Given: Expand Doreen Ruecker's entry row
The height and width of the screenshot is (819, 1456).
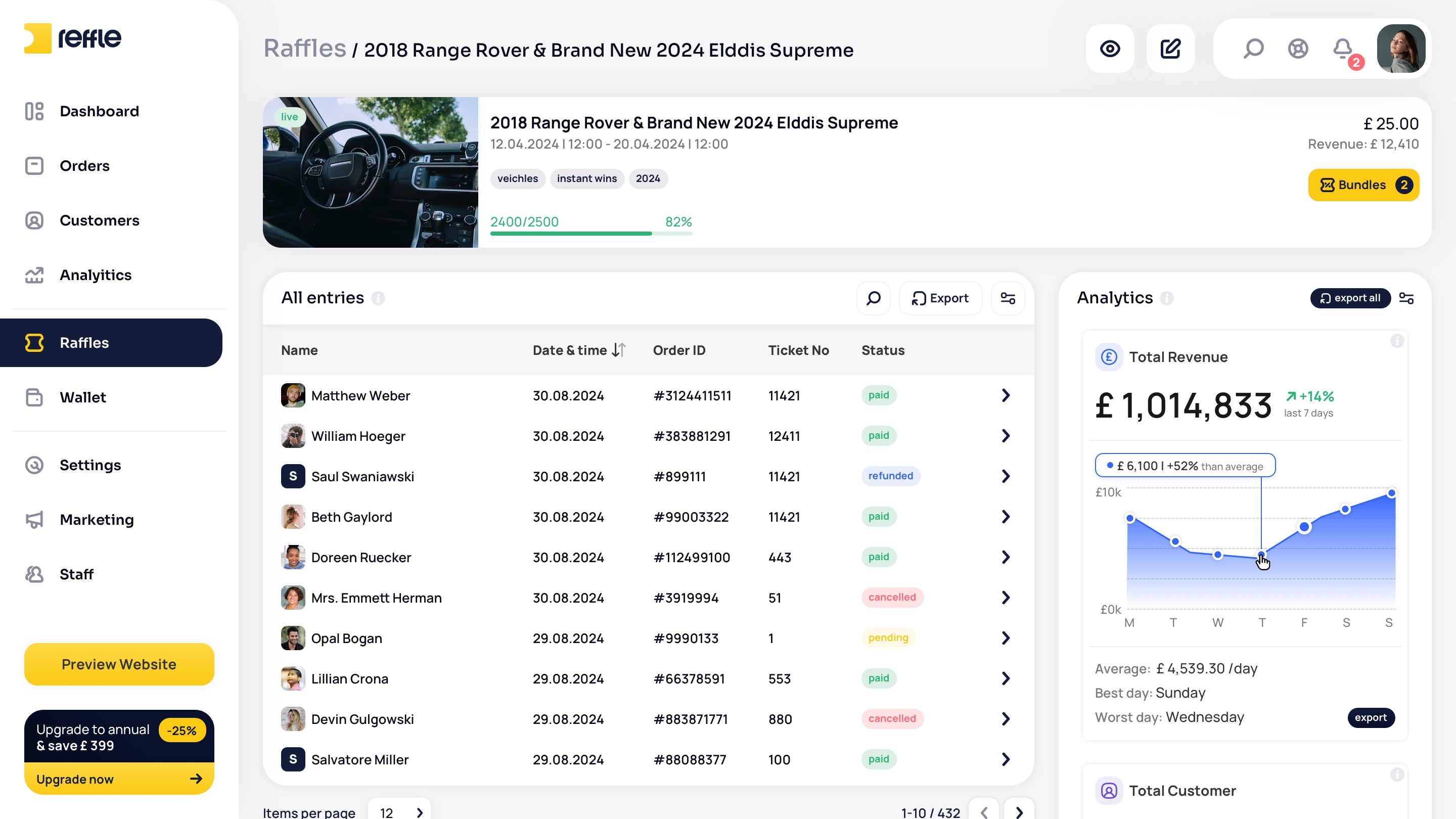Looking at the screenshot, I should coord(1006,557).
